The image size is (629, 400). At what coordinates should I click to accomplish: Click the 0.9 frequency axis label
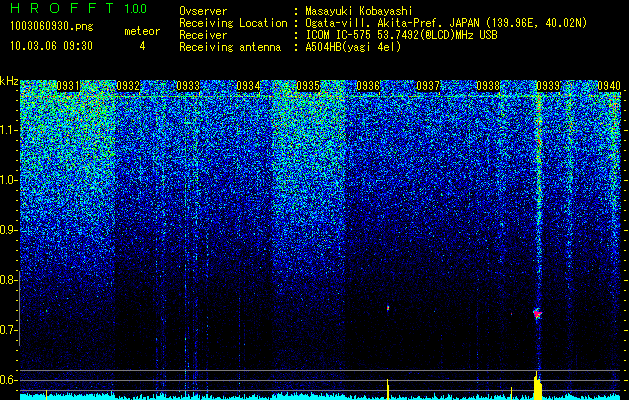pos(9,230)
